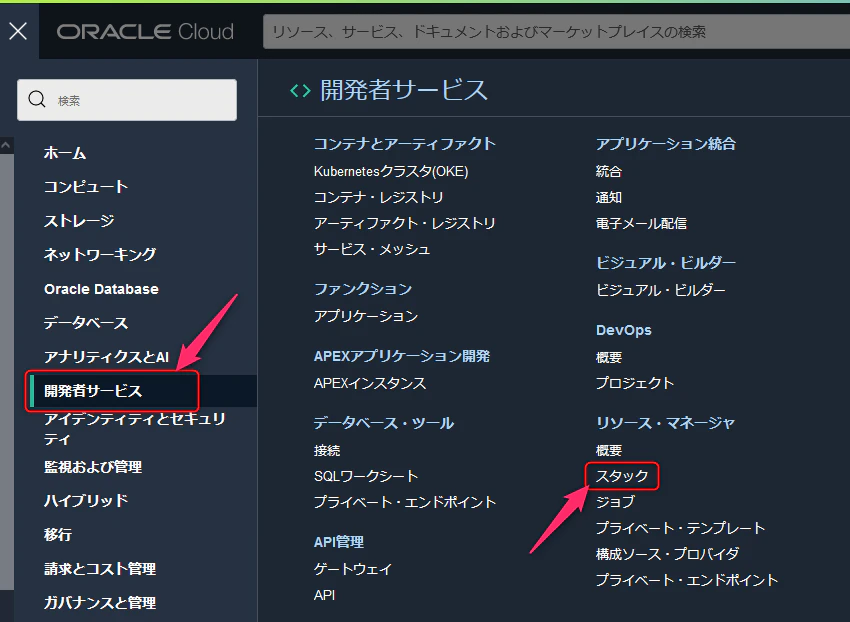
Task: Click the データベース・ツール heading
Action: point(384,423)
